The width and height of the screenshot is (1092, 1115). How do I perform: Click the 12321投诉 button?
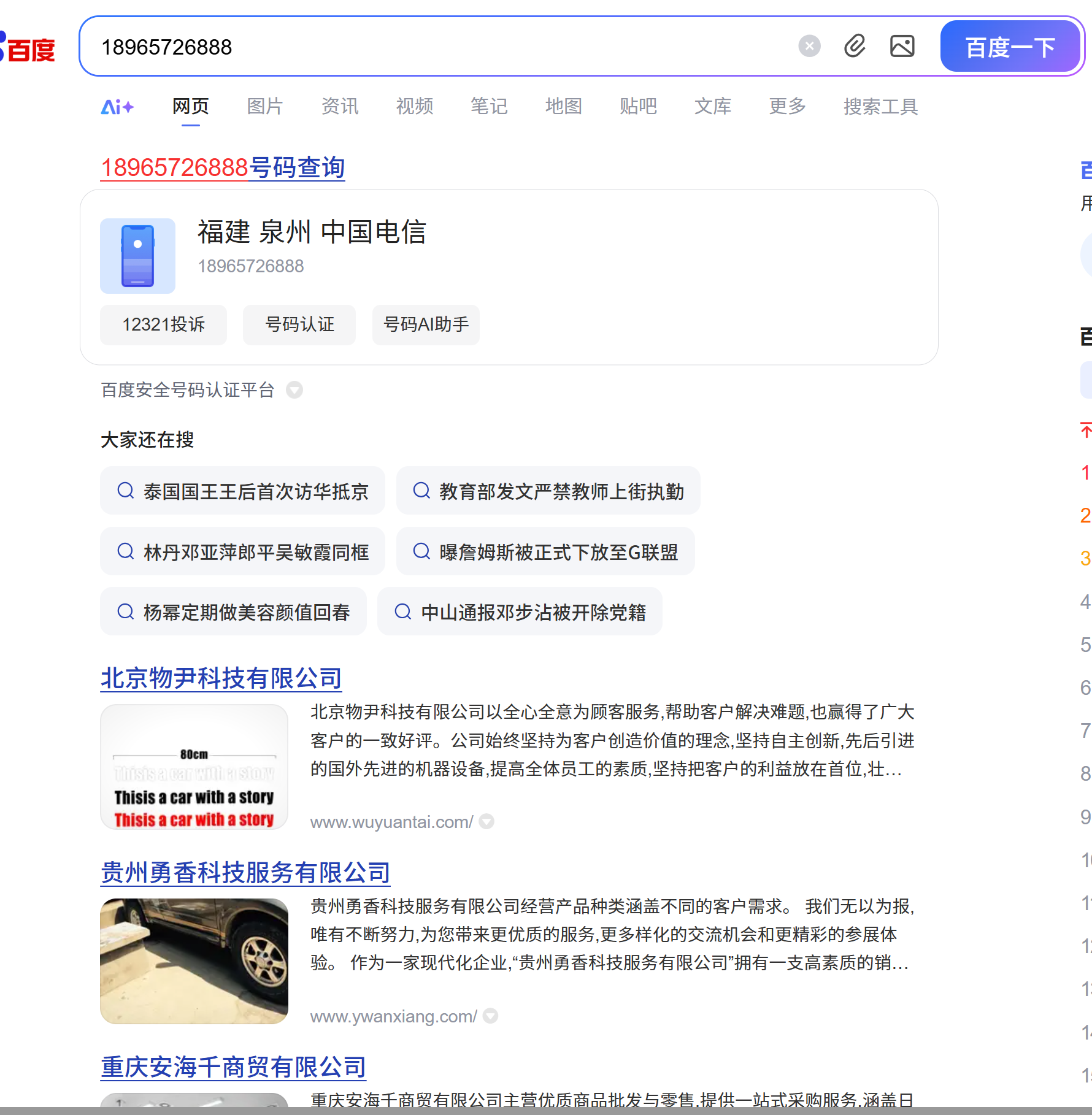point(163,324)
